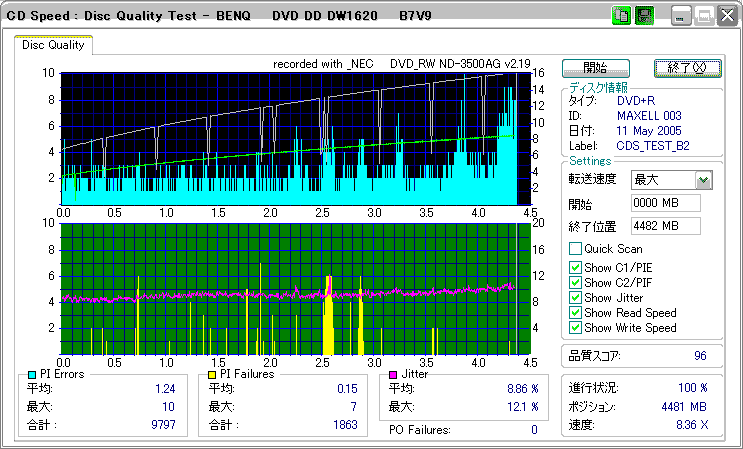This screenshot has height=449, width=743.
Task: Uncheck the Show Write Speed box
Action: 575,328
